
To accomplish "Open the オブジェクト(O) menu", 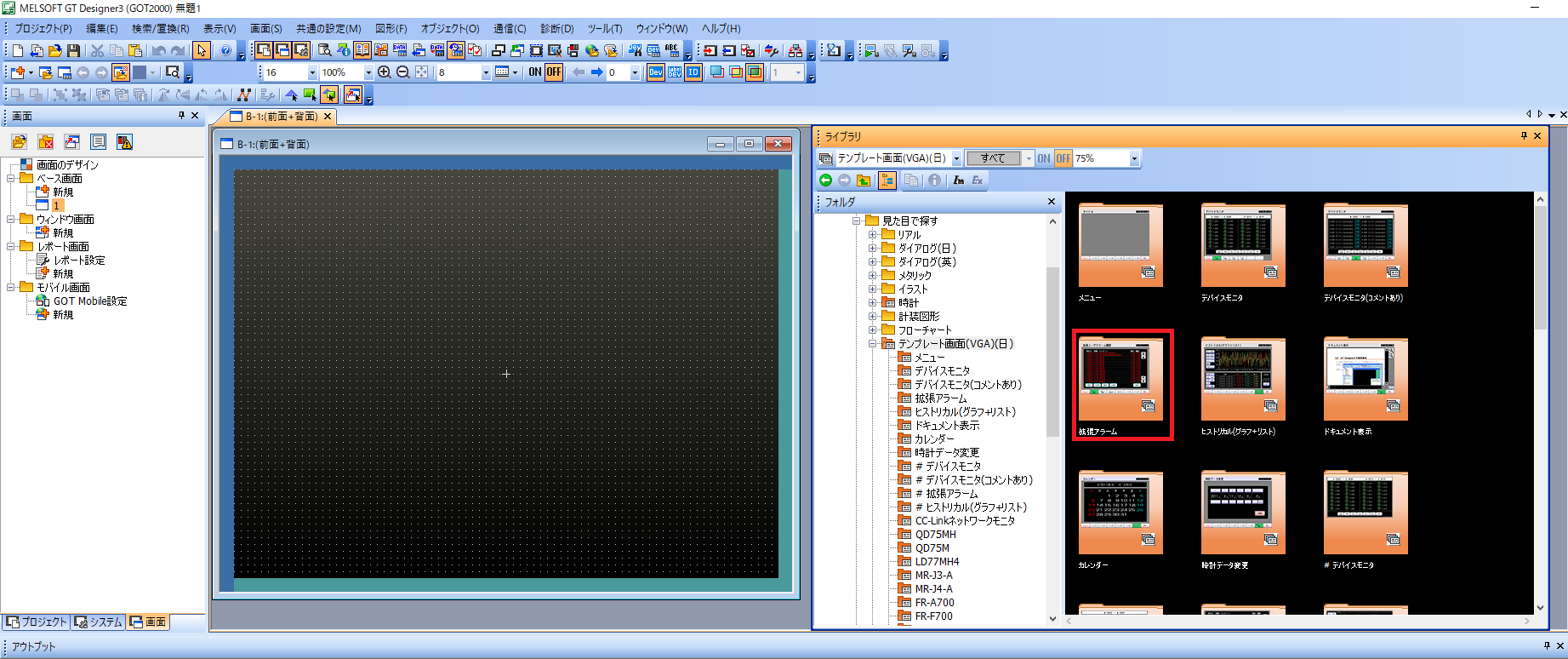I will (x=450, y=28).
